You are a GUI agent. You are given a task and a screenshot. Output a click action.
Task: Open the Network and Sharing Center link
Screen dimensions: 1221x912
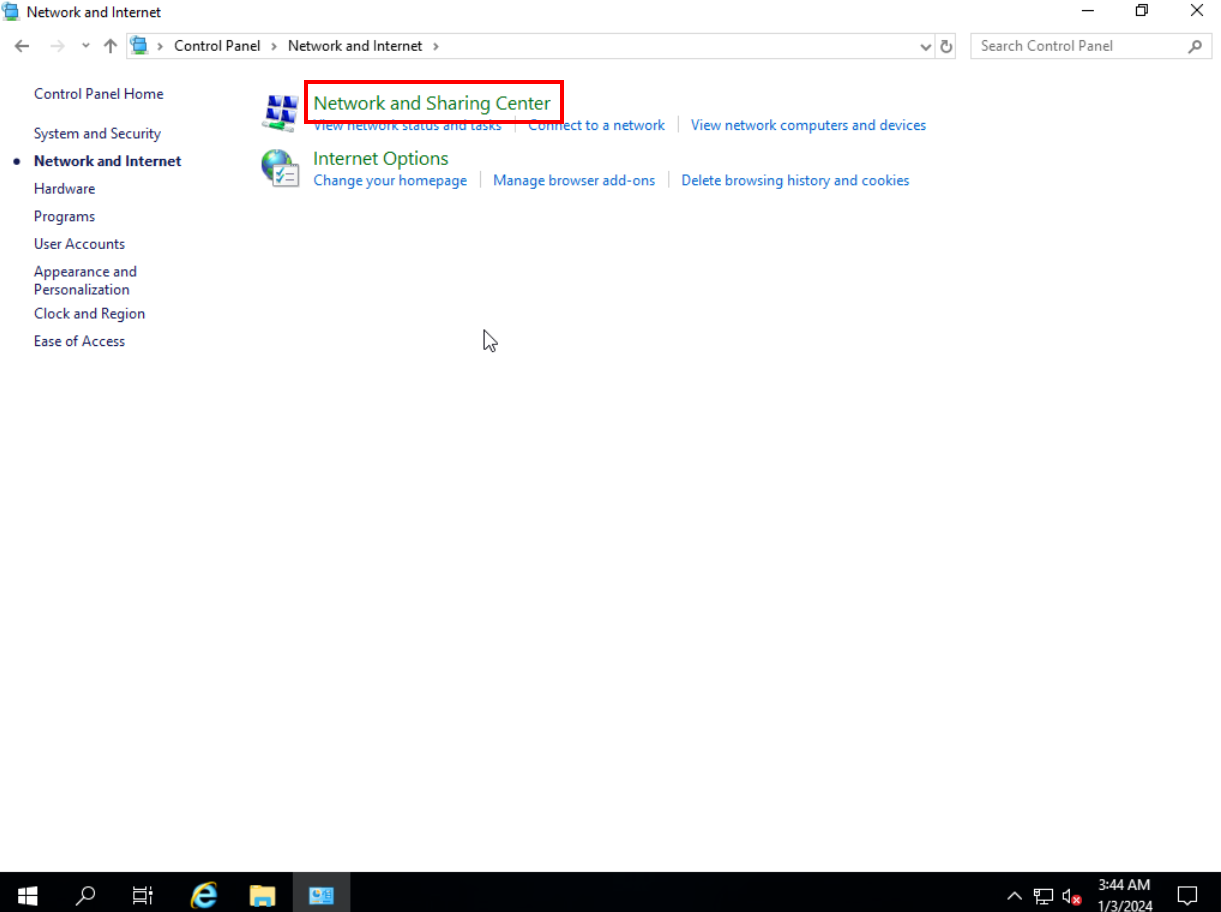(x=432, y=103)
